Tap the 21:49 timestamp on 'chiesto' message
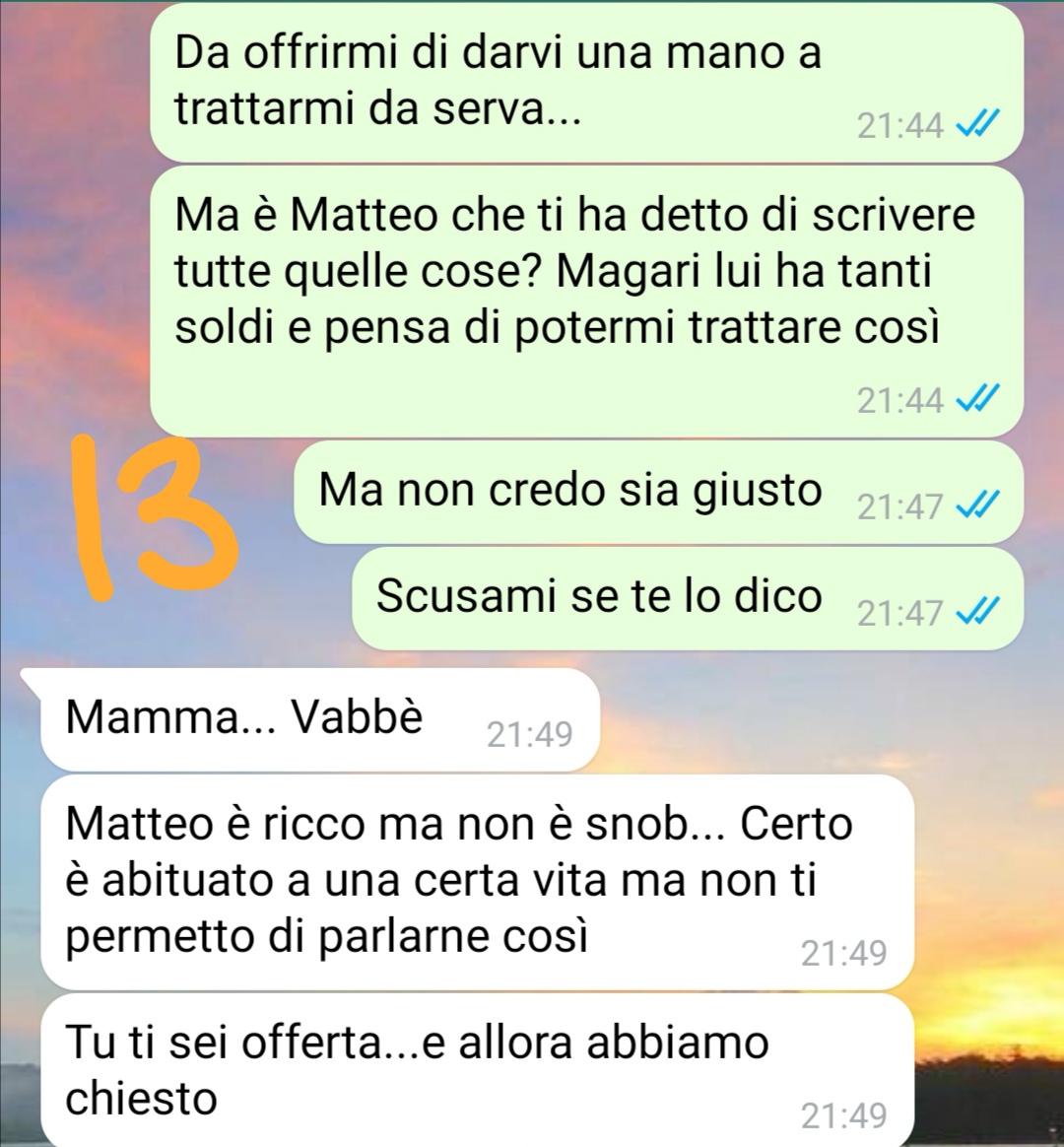 pos(844,1115)
